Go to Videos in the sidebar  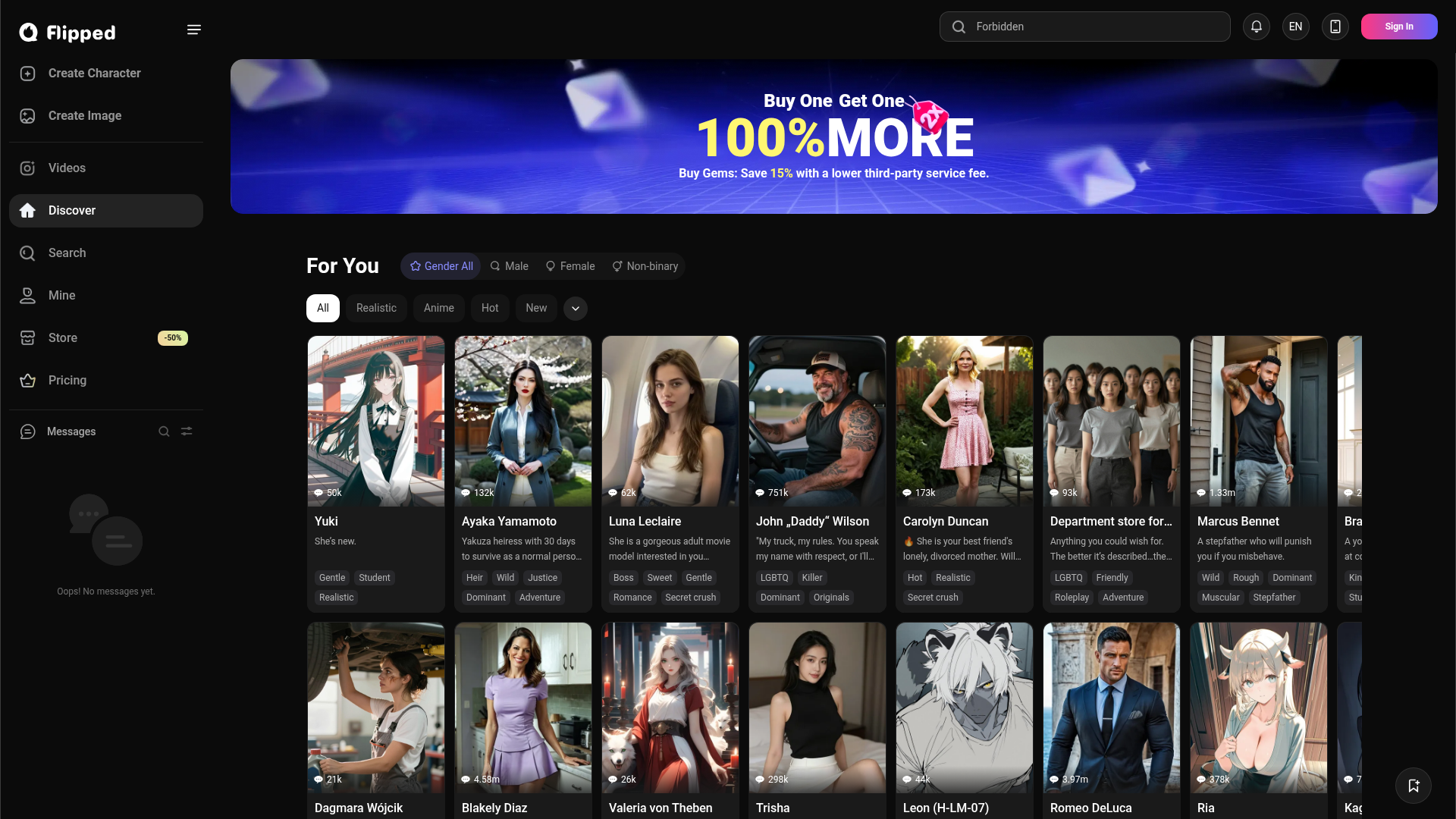[x=106, y=168]
